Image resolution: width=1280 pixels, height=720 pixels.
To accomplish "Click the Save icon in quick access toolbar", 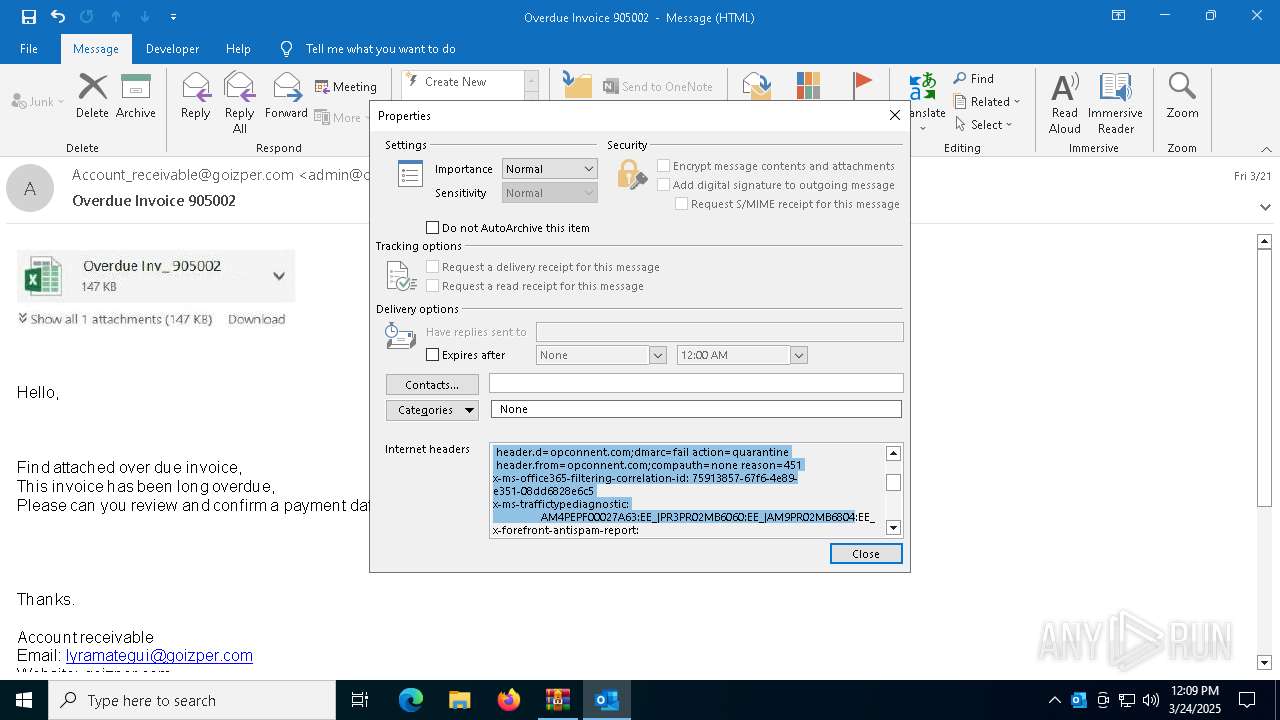I will (28, 16).
